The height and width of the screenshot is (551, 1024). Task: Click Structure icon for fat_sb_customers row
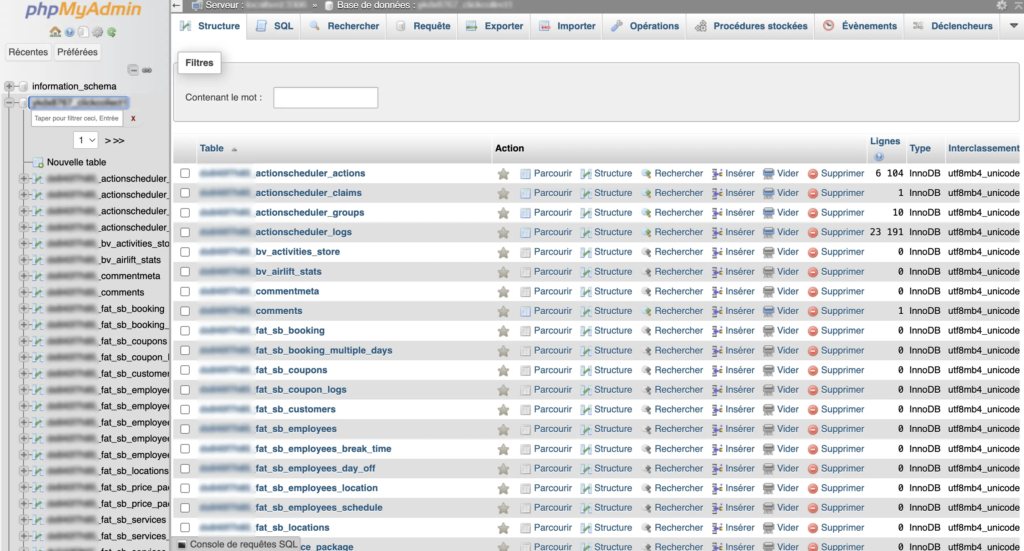(586, 409)
